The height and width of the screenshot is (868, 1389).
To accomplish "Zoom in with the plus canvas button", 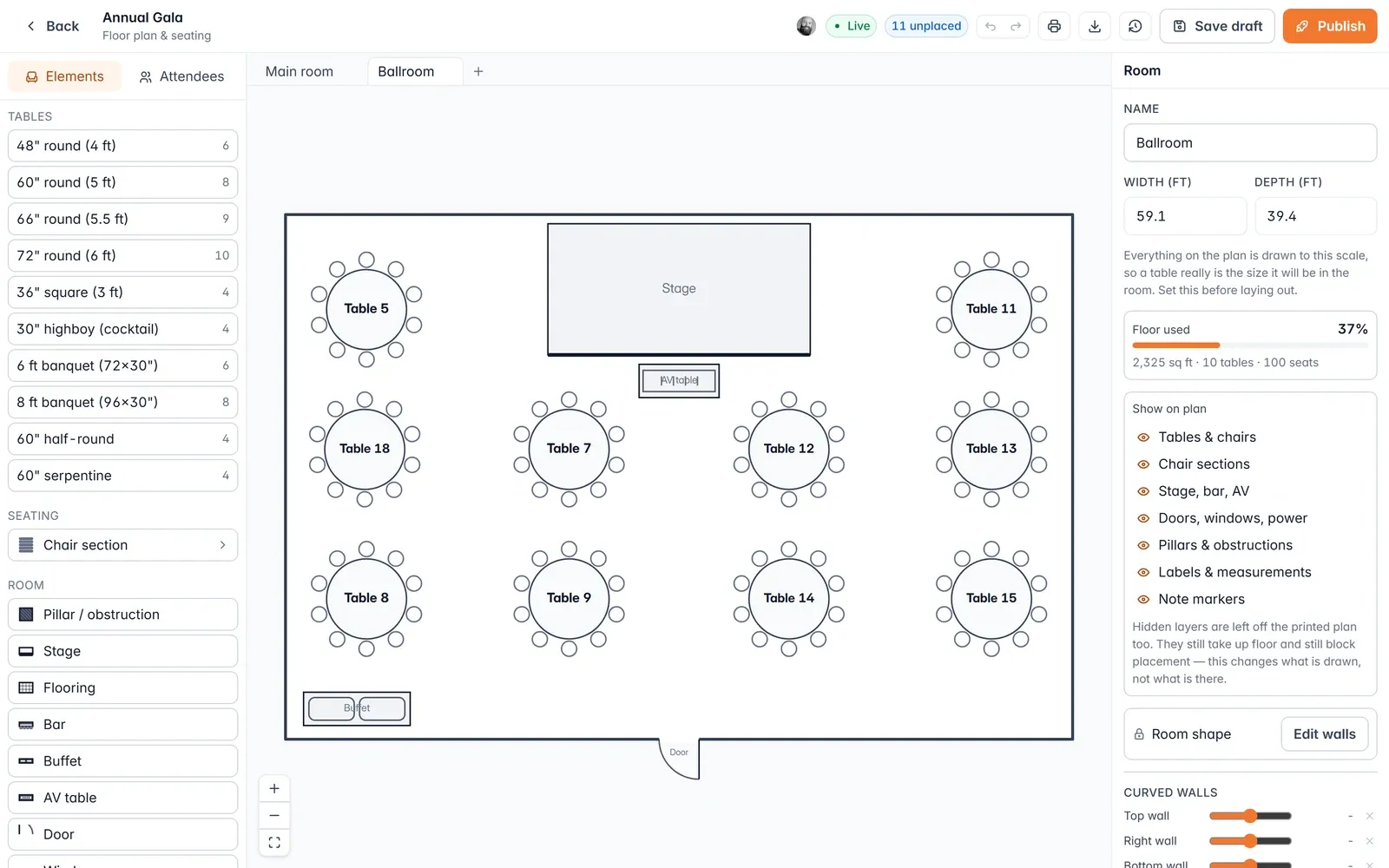I will [x=274, y=789].
